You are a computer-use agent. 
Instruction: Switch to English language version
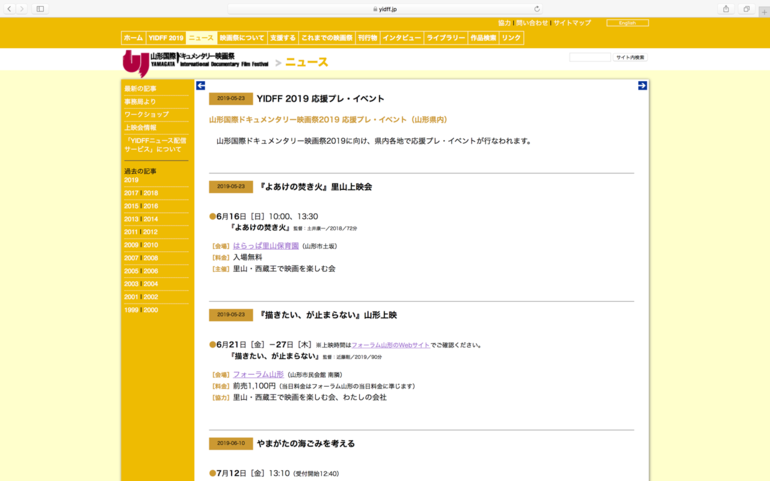627,22
